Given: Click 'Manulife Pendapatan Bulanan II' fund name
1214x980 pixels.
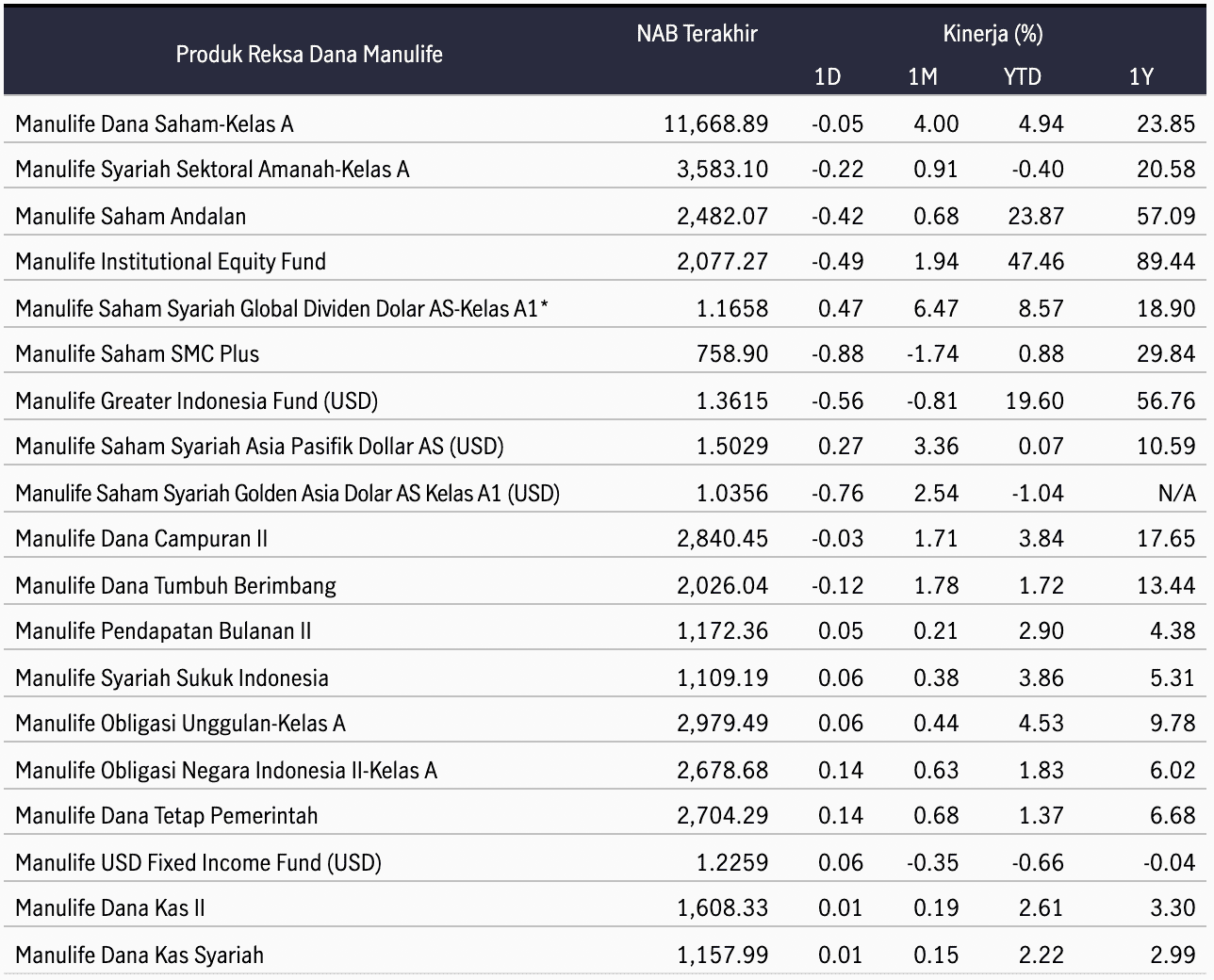Looking at the screenshot, I should tap(163, 630).
